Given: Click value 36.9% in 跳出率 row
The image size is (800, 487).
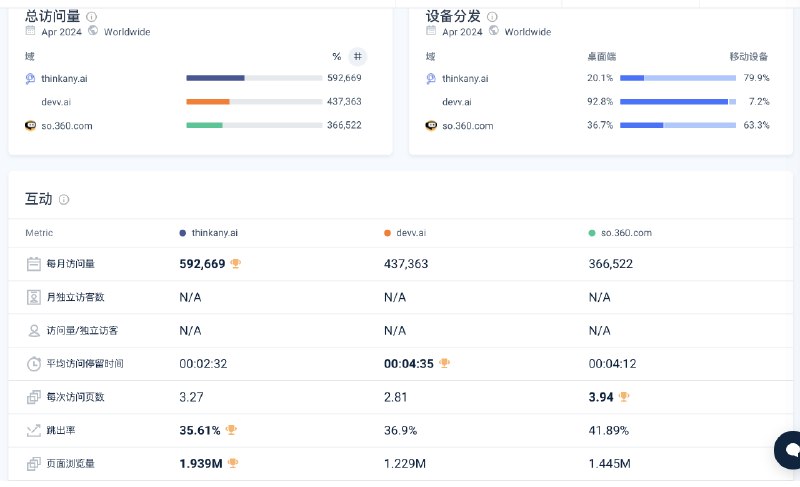Looking at the screenshot, I should (401, 431).
